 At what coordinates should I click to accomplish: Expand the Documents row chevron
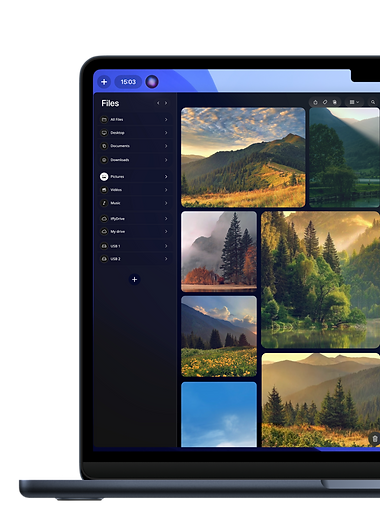pos(166,146)
